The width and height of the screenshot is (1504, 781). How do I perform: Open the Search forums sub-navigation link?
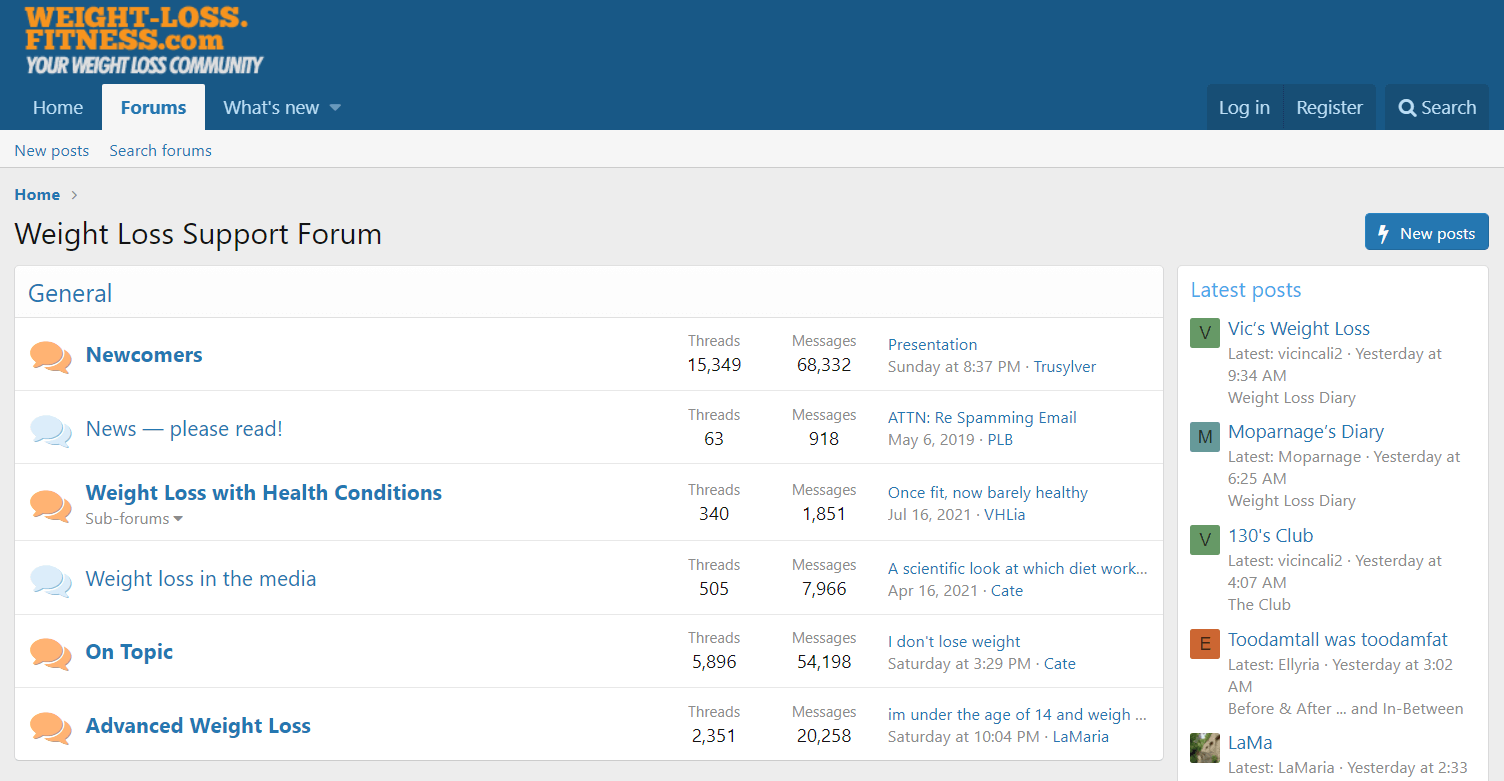[x=160, y=151]
